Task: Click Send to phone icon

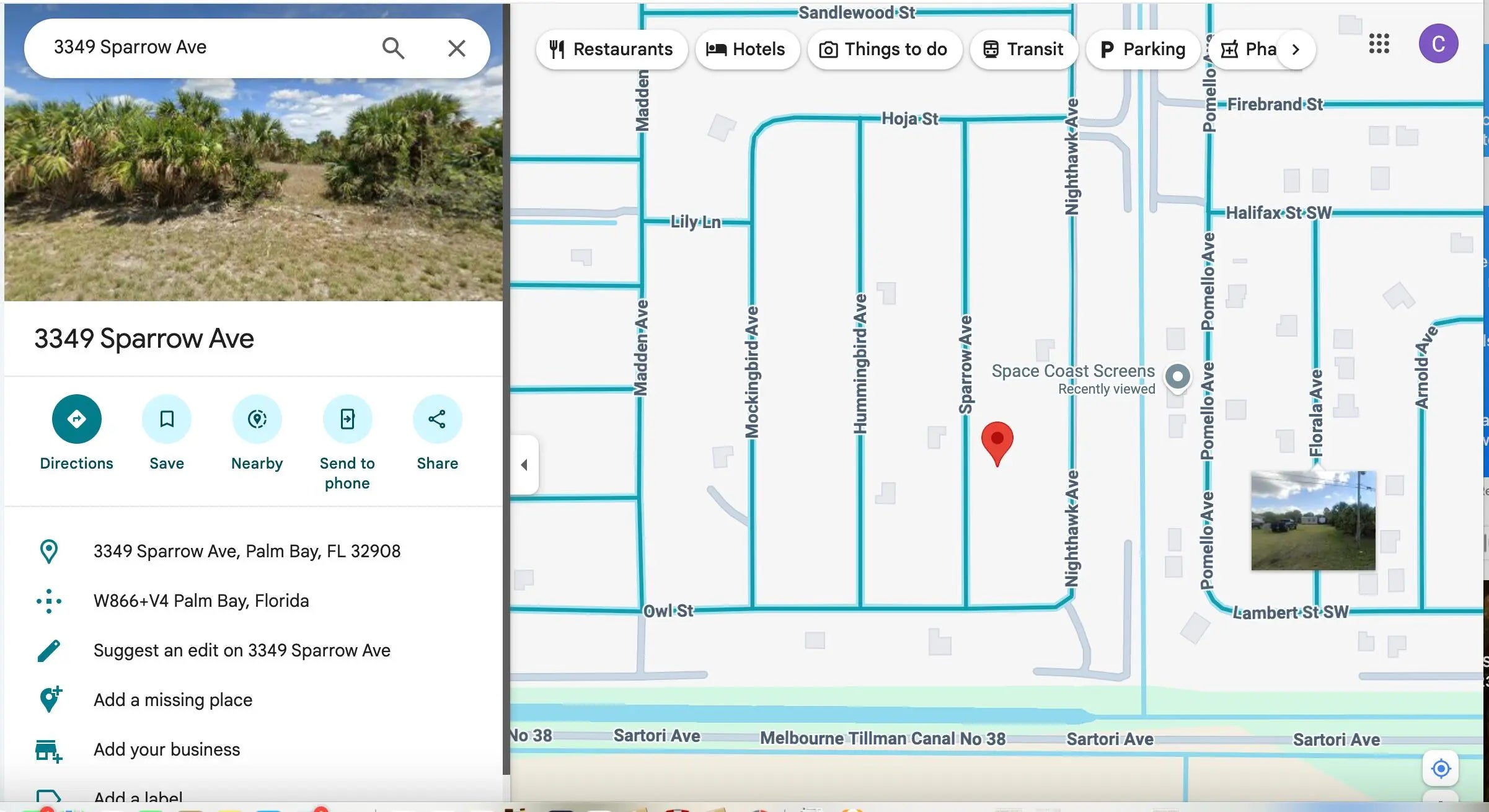Action: click(x=347, y=419)
